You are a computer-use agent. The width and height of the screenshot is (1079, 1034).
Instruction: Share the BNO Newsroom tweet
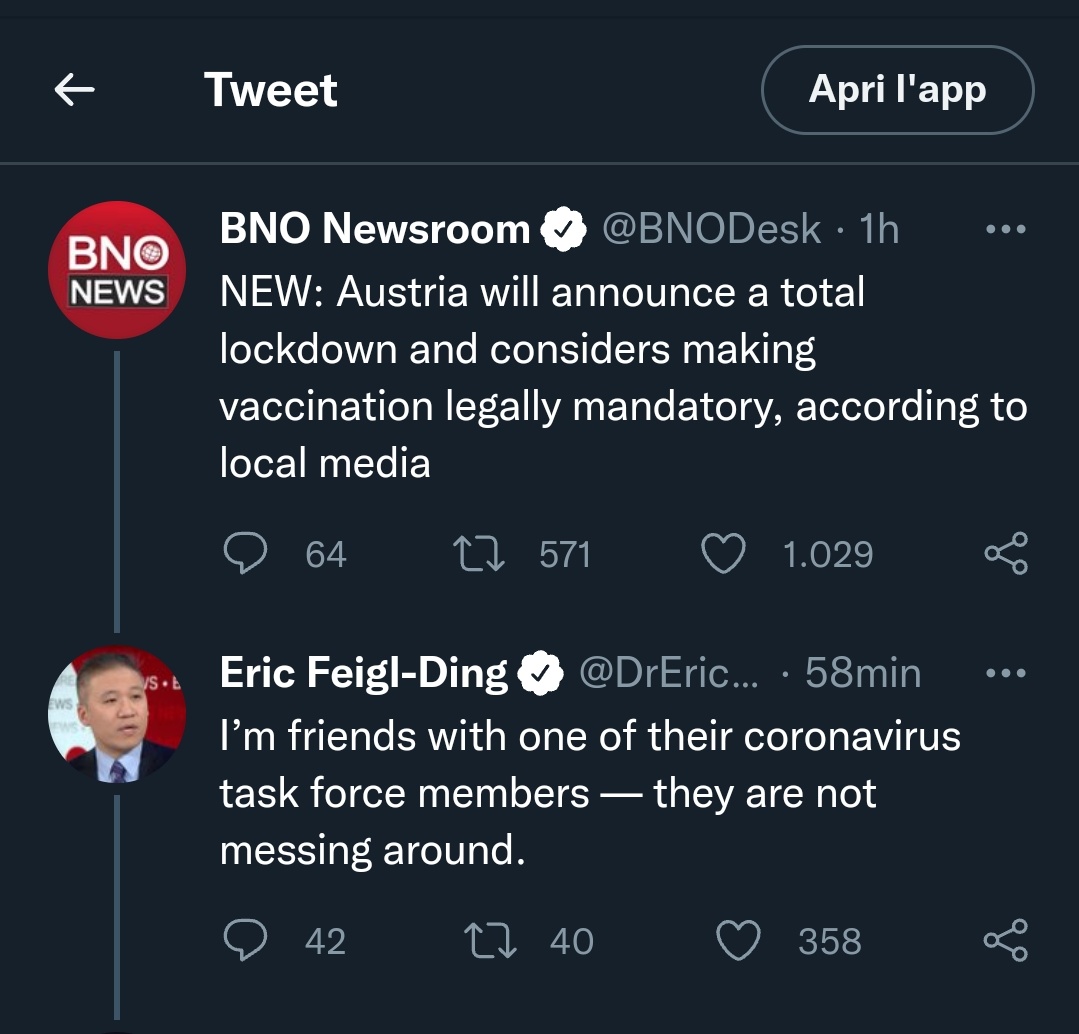1005,554
